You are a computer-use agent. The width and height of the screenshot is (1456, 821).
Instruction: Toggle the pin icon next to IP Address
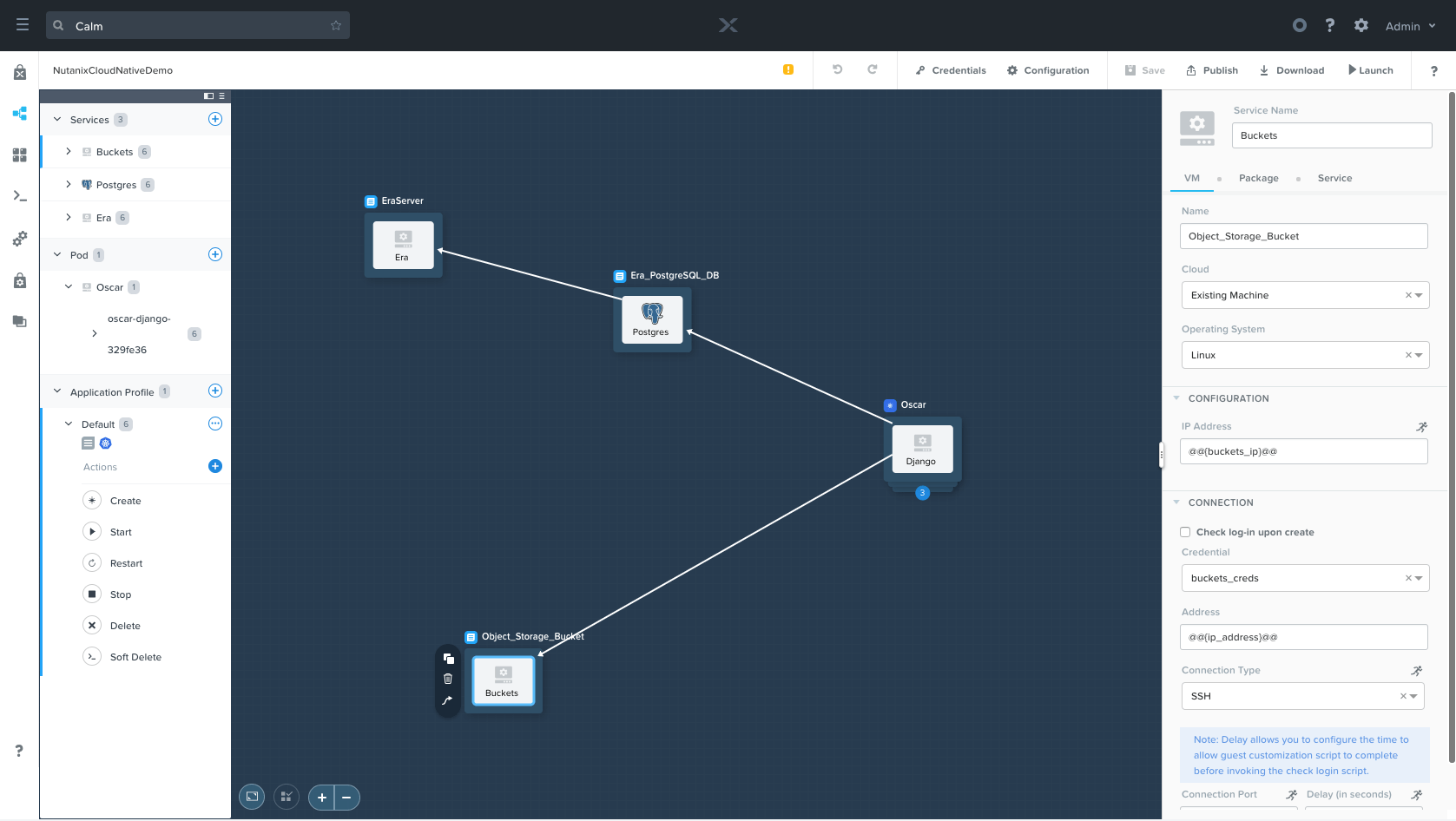click(x=1421, y=427)
